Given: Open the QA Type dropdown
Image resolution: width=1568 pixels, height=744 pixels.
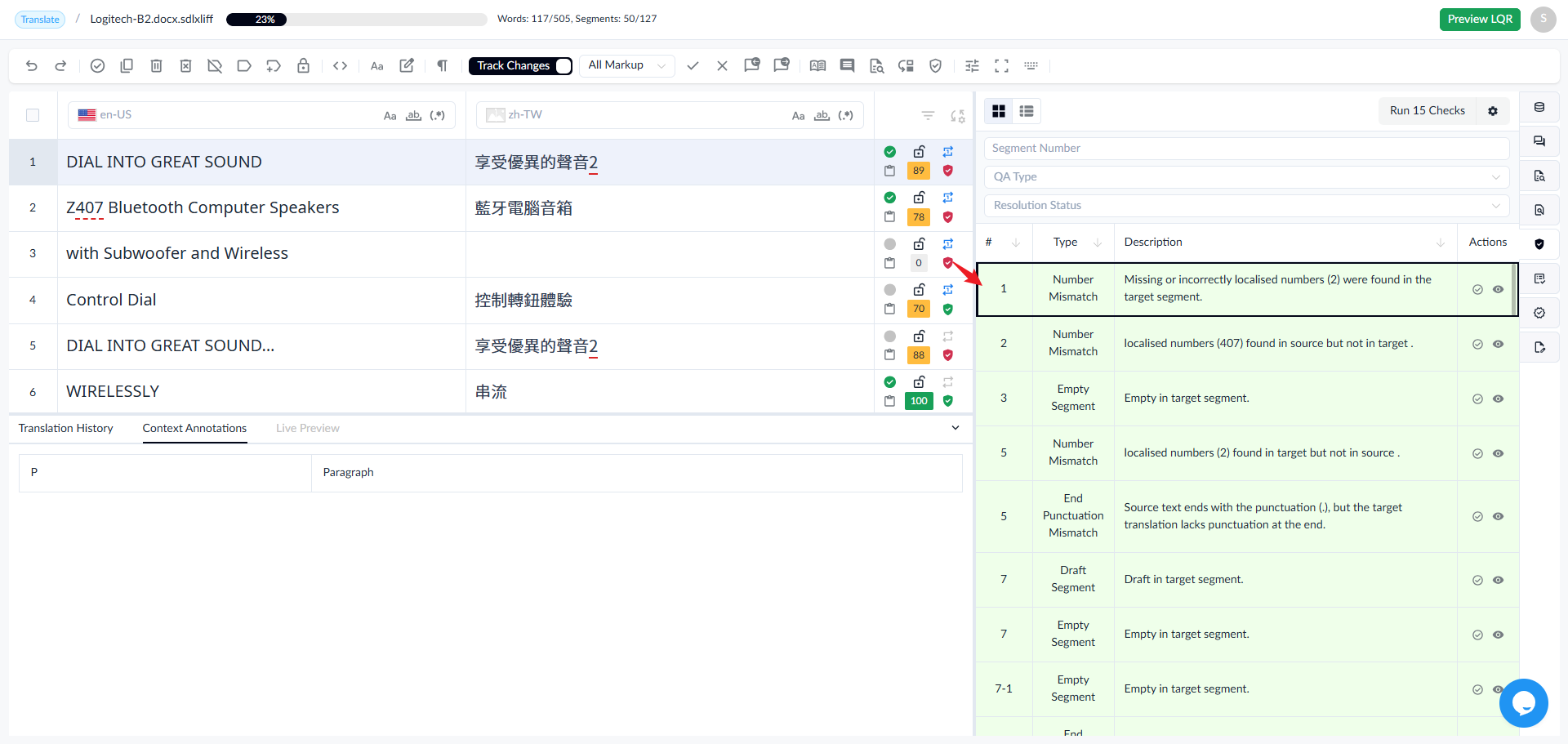Looking at the screenshot, I should 1246,177.
